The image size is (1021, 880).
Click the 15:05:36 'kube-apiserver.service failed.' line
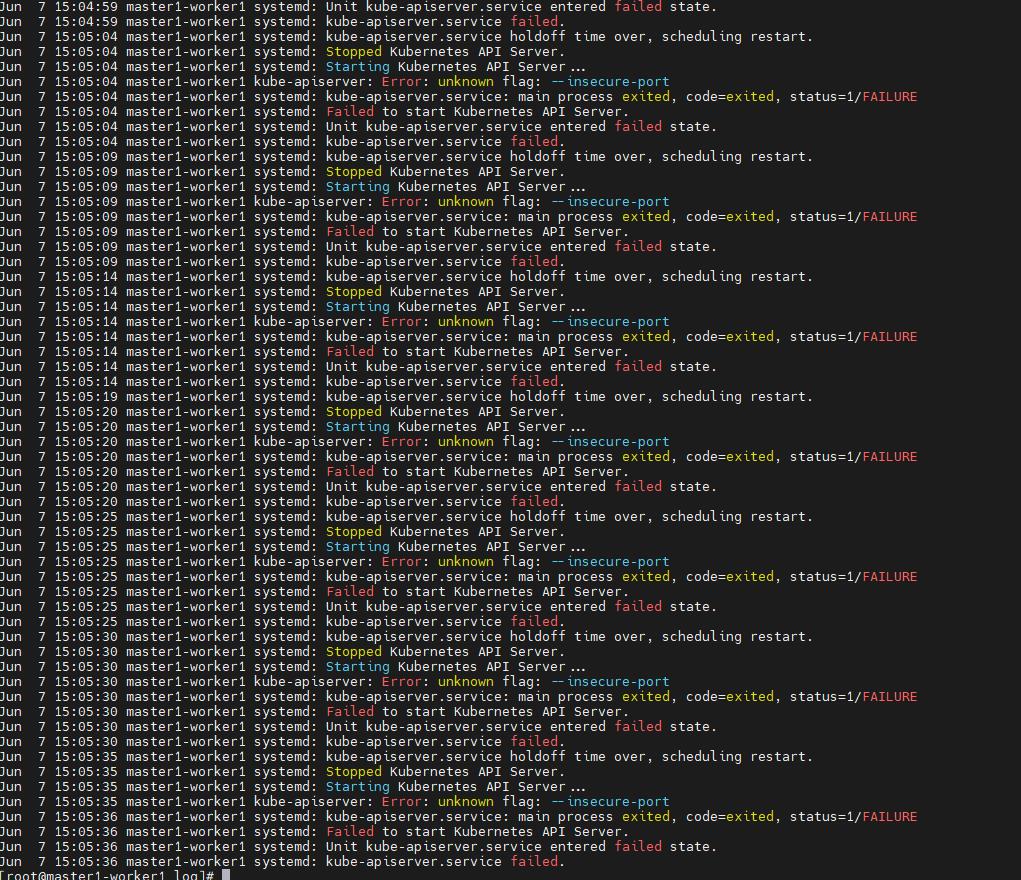[282, 860]
